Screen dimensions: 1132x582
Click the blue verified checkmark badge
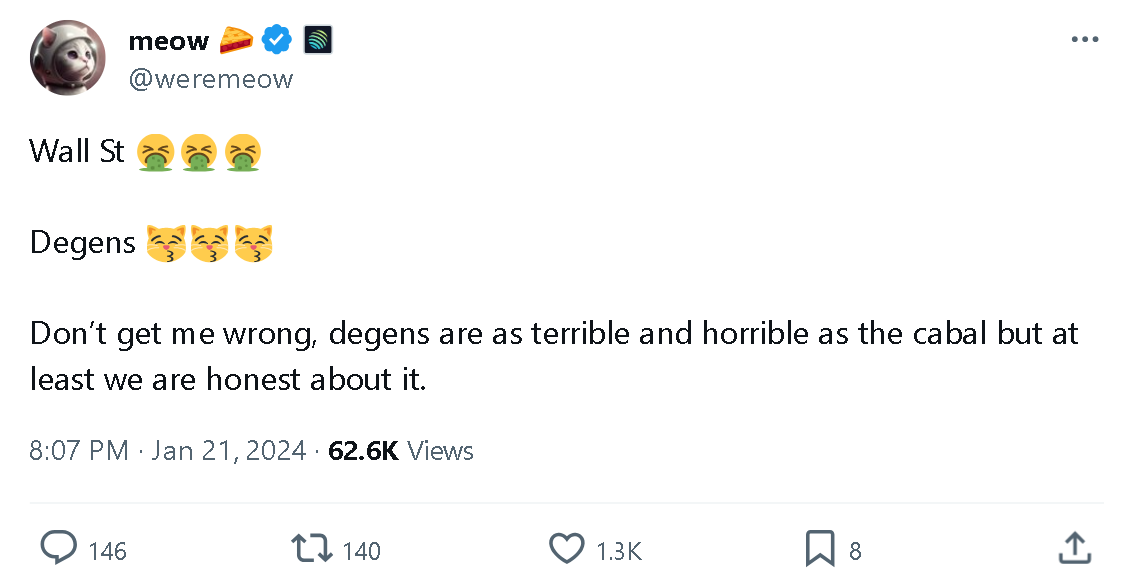click(x=276, y=40)
